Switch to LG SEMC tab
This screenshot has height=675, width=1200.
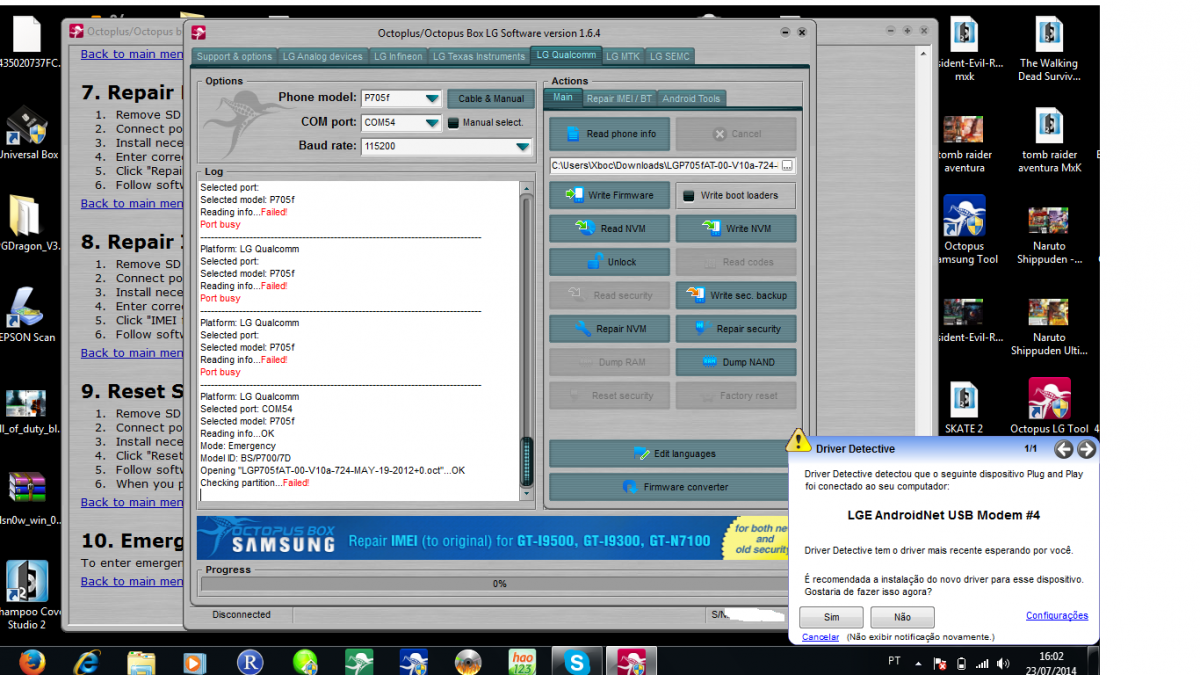coord(670,56)
